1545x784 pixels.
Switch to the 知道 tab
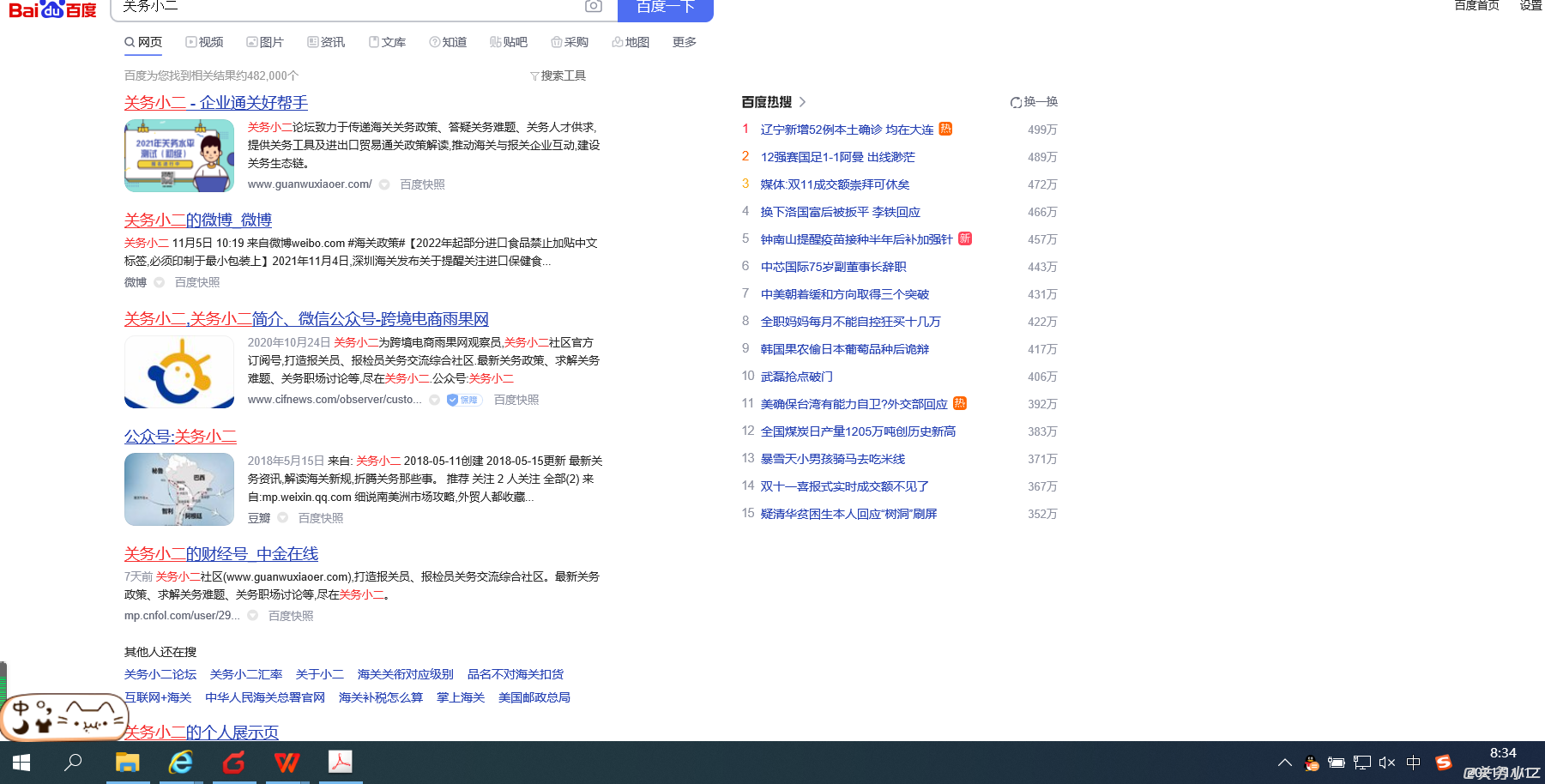coord(448,42)
